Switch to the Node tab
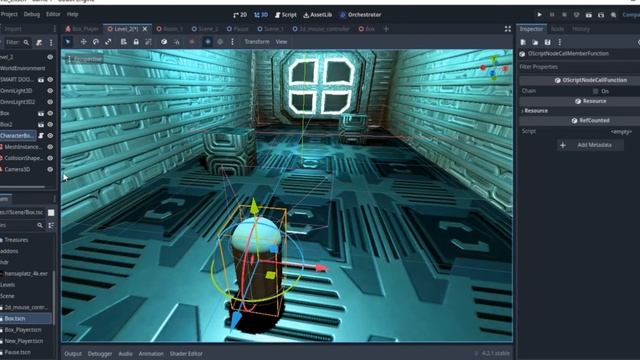The width and height of the screenshot is (640, 360). pyautogui.click(x=557, y=29)
